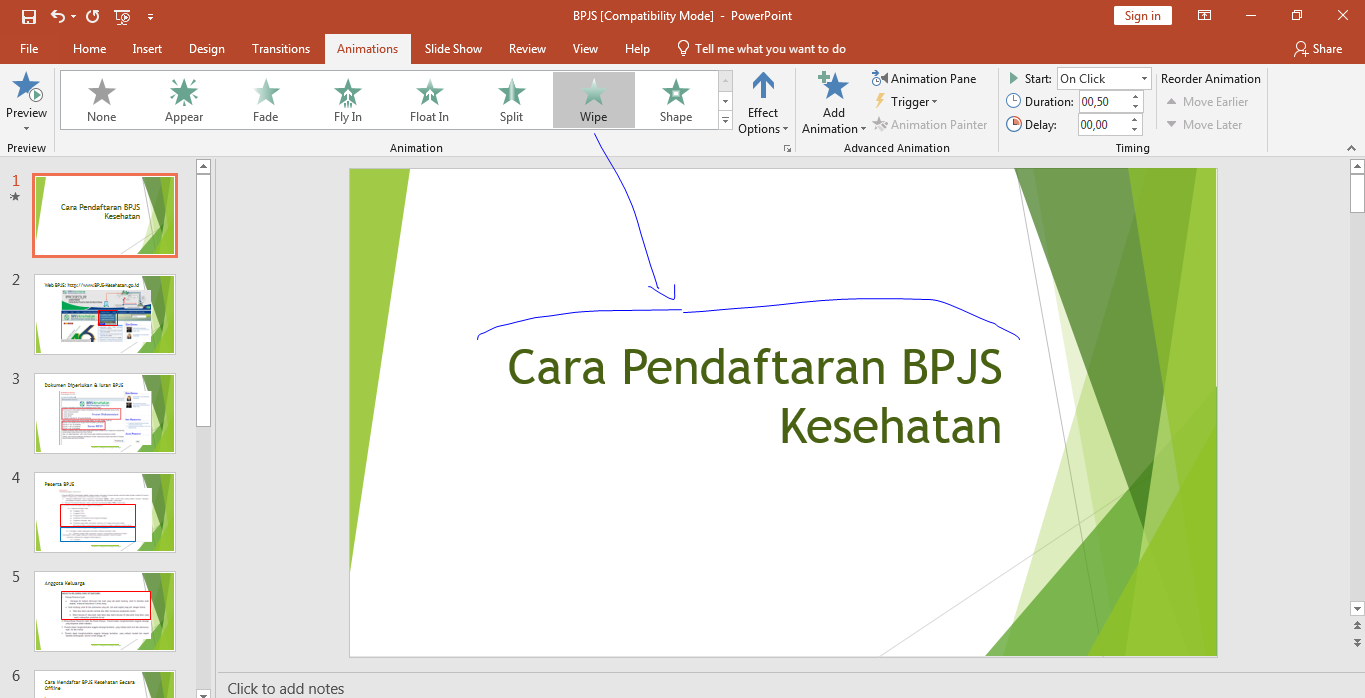The image size is (1365, 698).
Task: Open the Start timing combo box
Action: pyautogui.click(x=1104, y=78)
